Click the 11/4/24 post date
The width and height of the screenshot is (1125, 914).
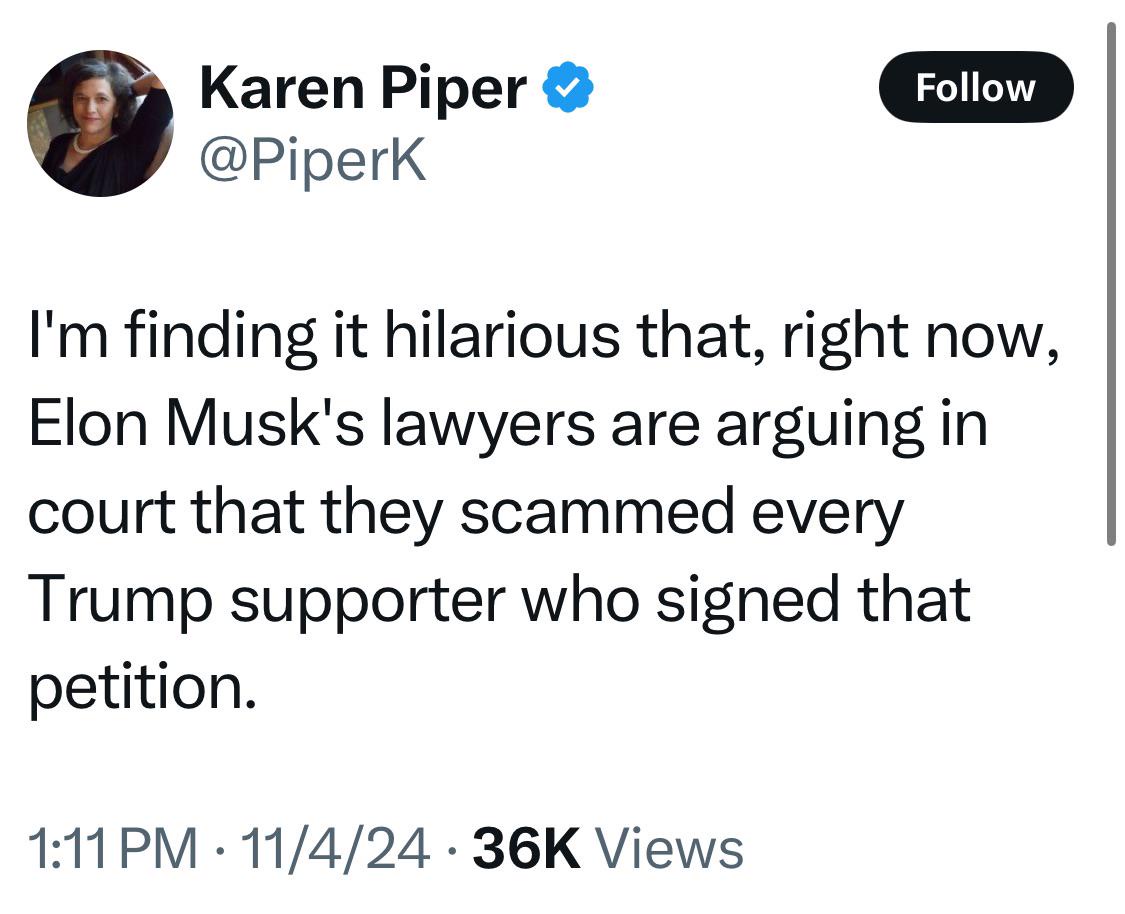[336, 849]
